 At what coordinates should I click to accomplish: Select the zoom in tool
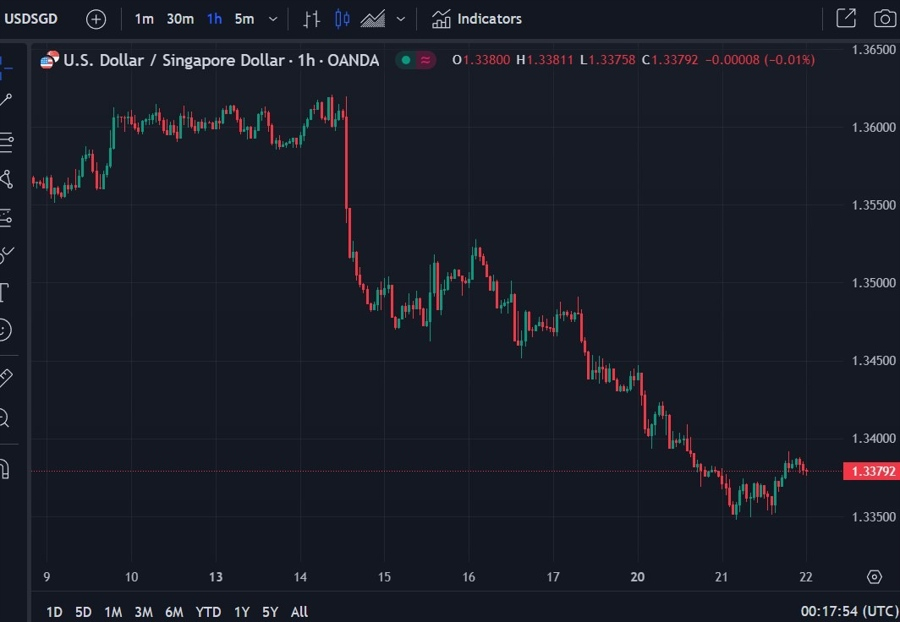pyautogui.click(x=5, y=418)
